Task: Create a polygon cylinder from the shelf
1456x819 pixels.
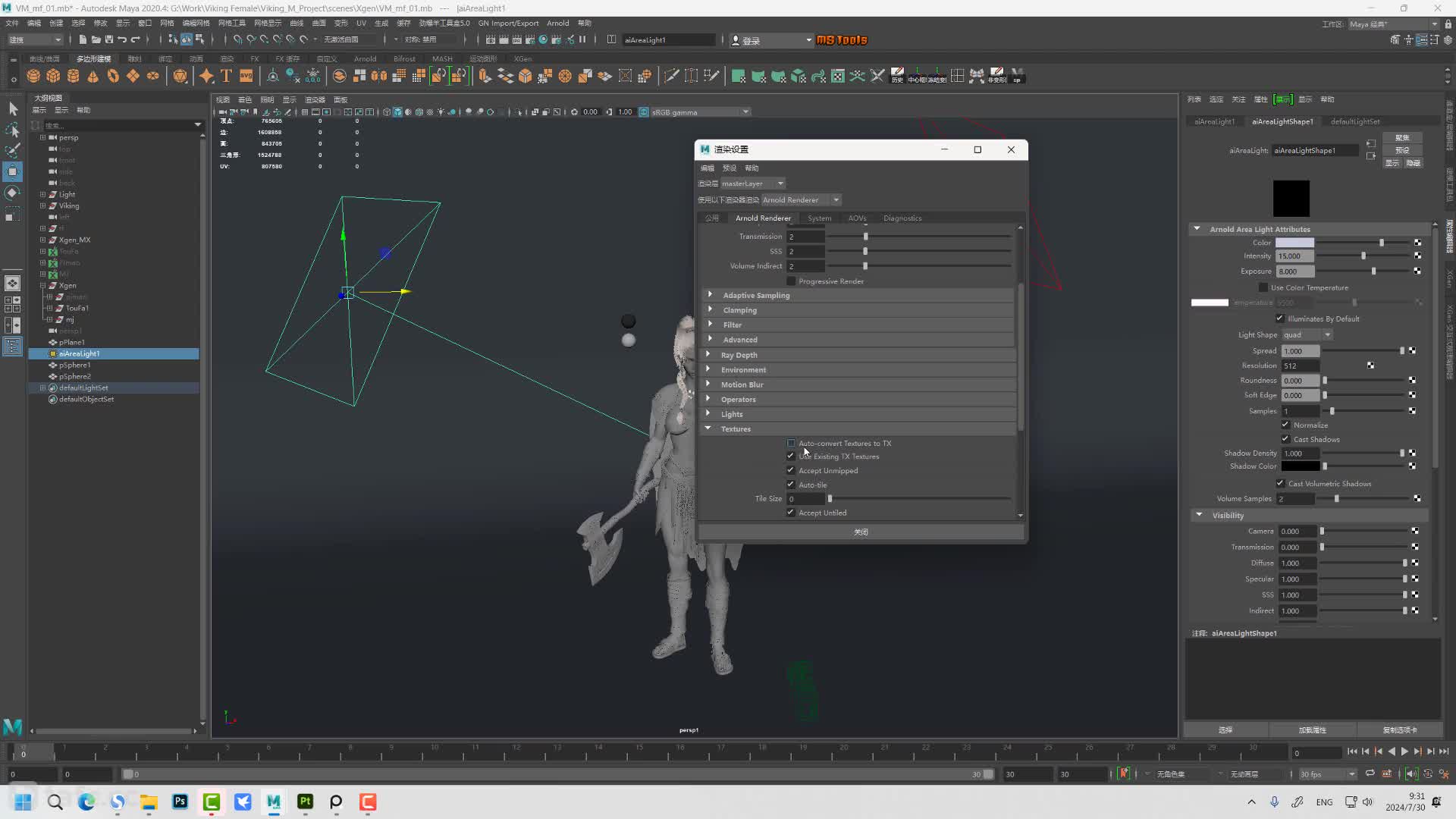Action: coord(73,76)
